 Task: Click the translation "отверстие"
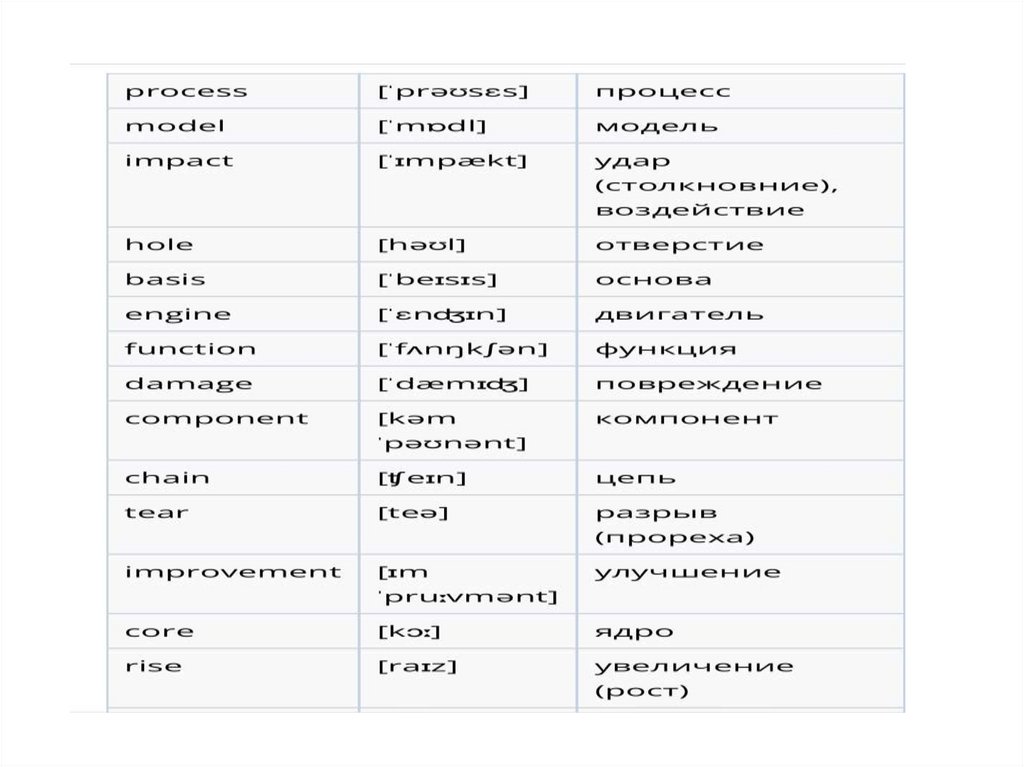point(679,245)
